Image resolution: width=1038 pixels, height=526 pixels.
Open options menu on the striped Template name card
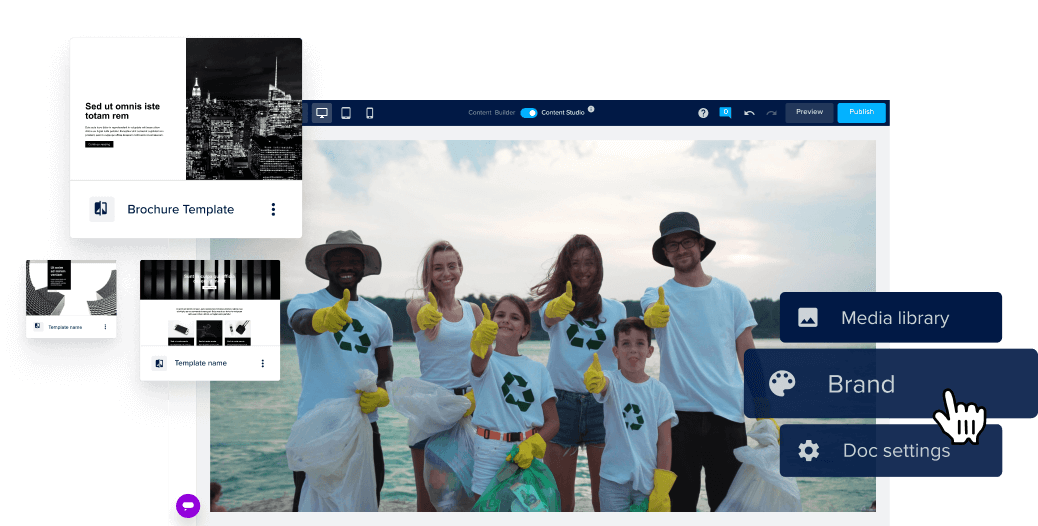click(263, 363)
